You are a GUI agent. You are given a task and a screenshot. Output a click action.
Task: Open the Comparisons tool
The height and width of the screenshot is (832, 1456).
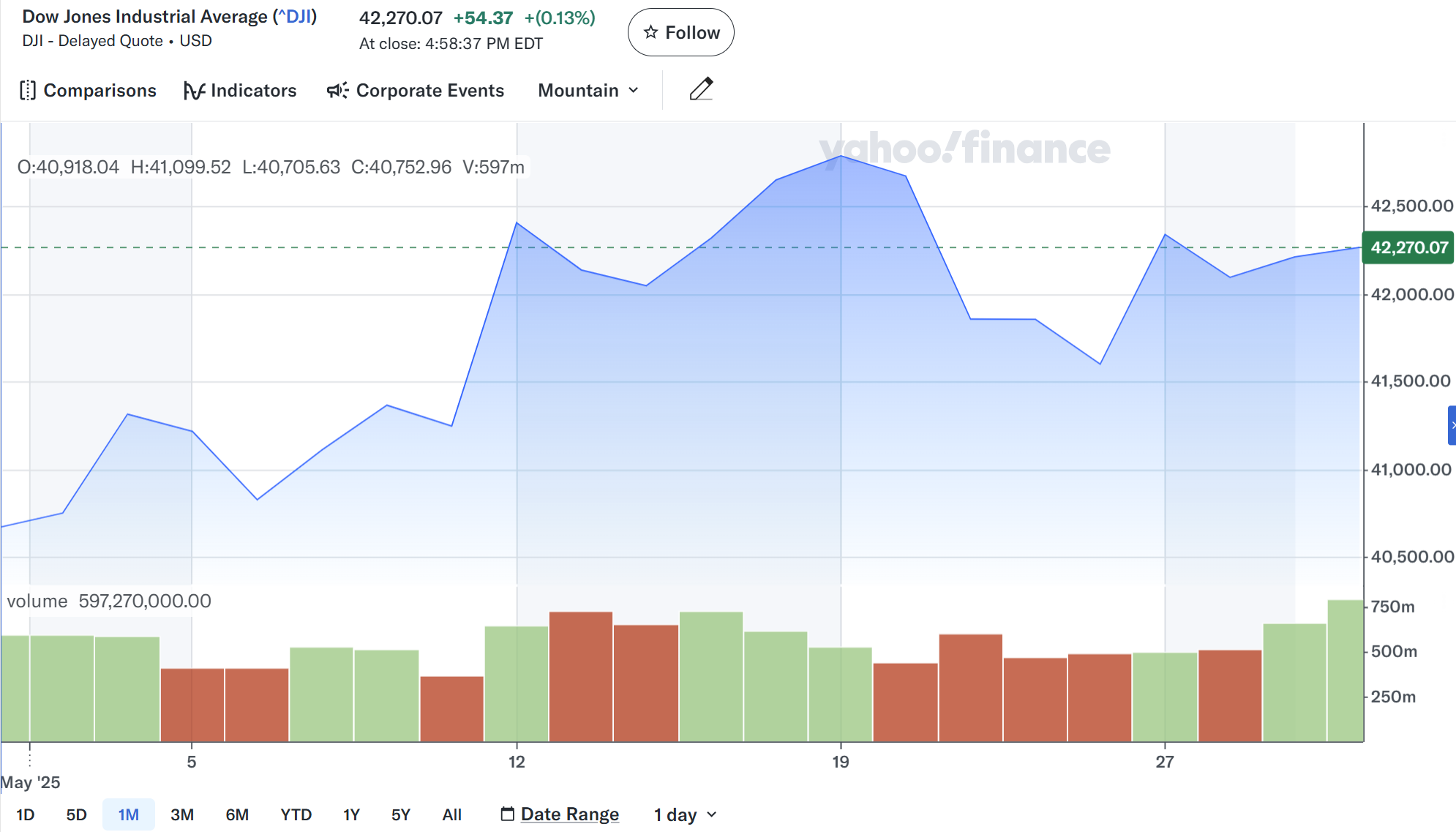pos(88,91)
